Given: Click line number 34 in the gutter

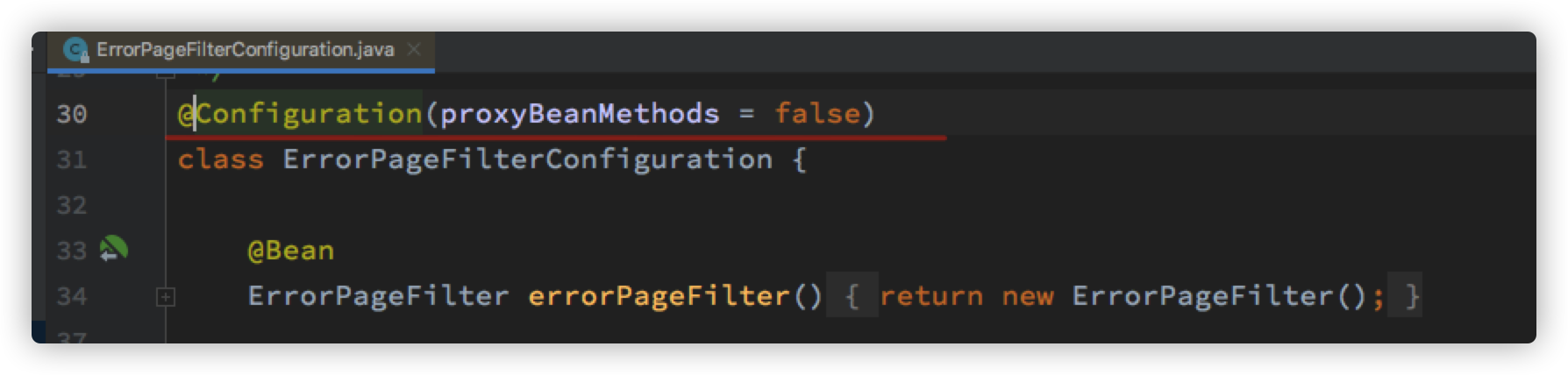Looking at the screenshot, I should pyautogui.click(x=72, y=296).
